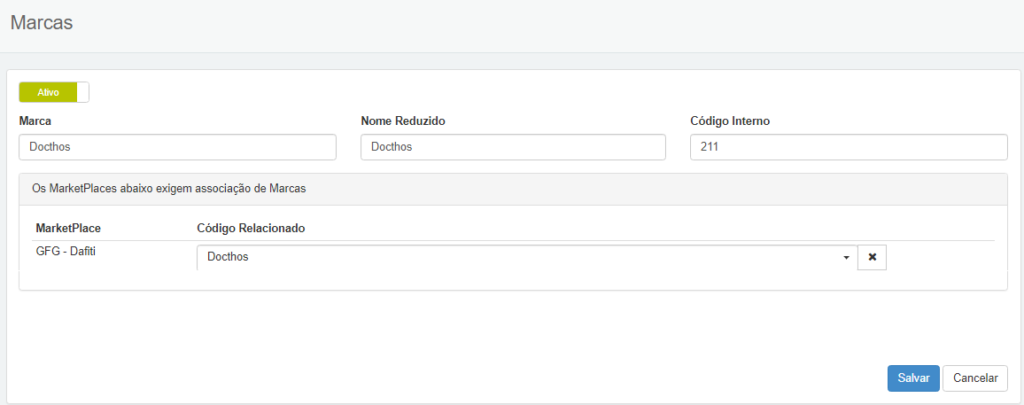Screen dimensions: 1024x405
Task: Clear the Código Relacionado selection with the X
Action: pos(872,257)
